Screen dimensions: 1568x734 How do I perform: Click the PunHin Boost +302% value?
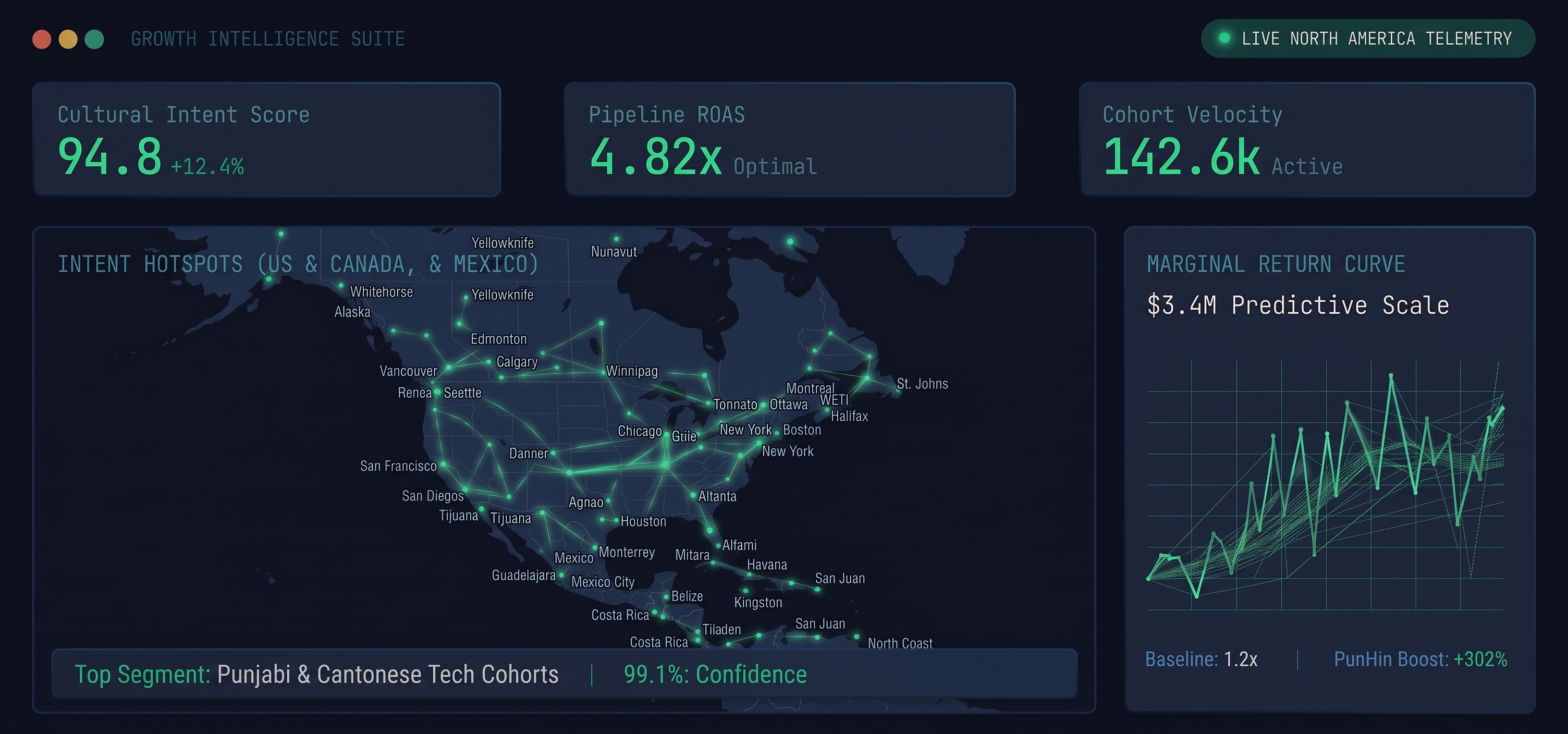[1420, 659]
